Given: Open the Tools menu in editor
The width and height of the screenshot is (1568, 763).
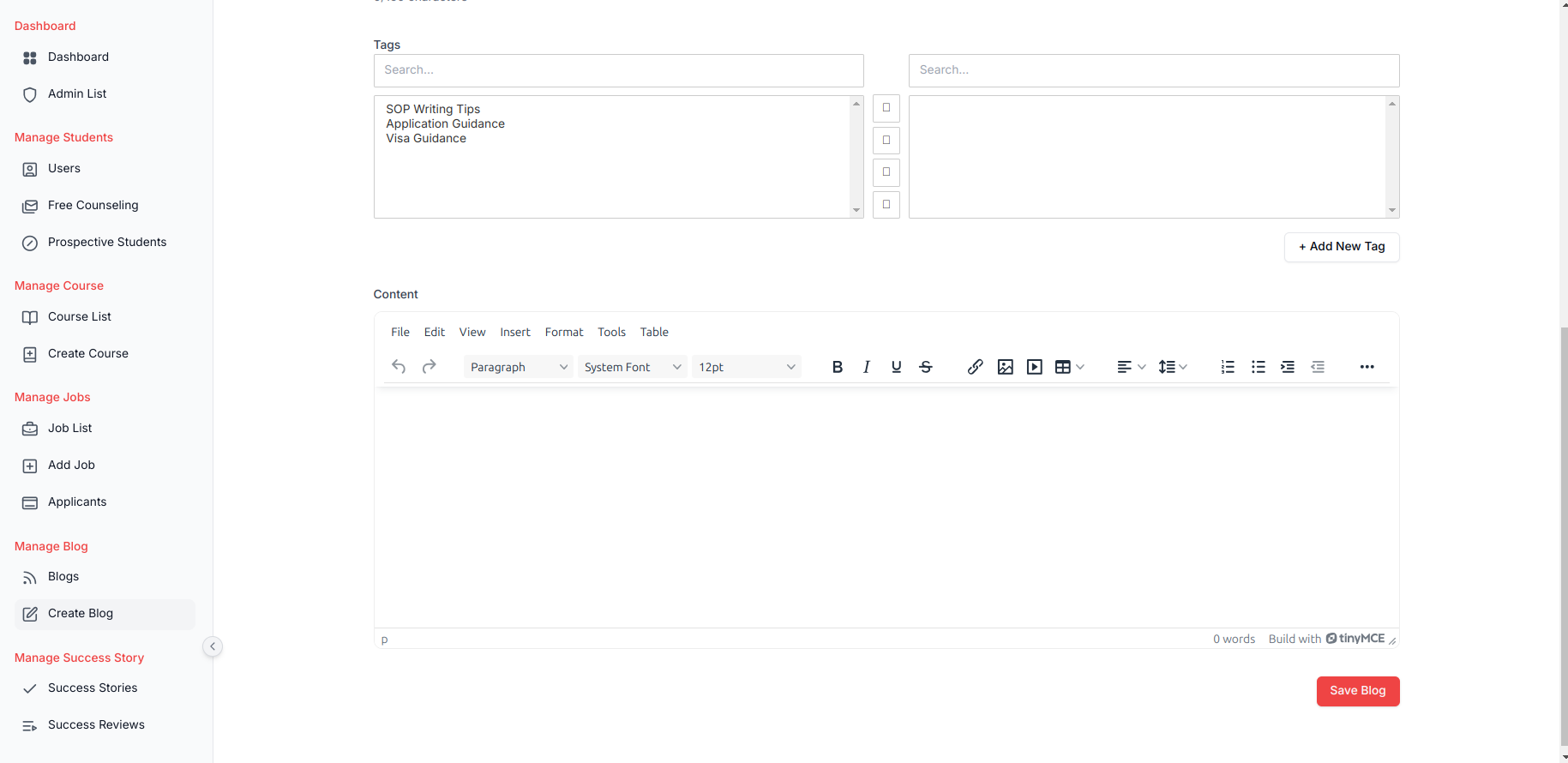Looking at the screenshot, I should tap(612, 332).
